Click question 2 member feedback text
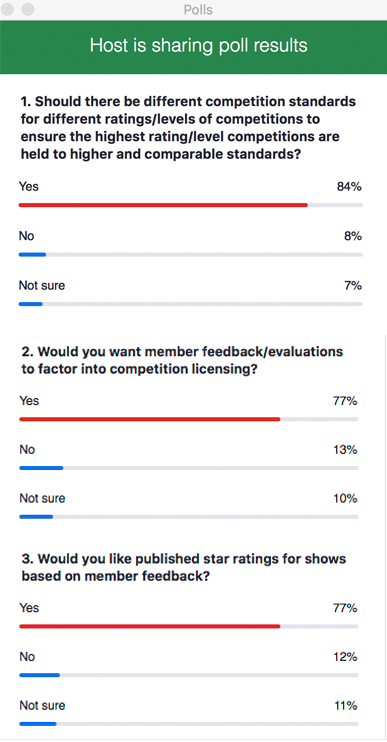Viewport: 387px width, 742px height. point(182,360)
